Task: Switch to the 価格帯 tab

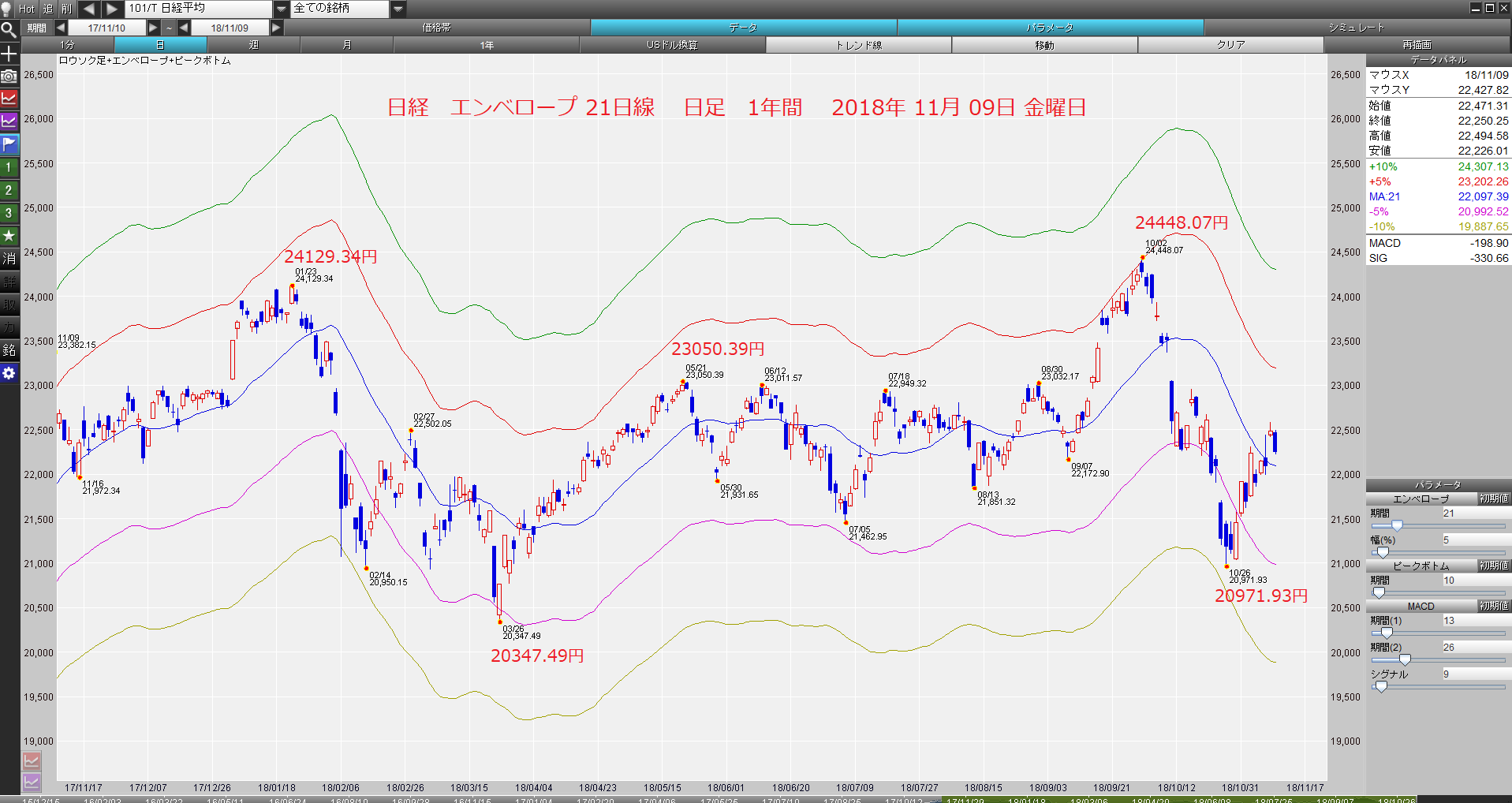Action: (x=437, y=28)
